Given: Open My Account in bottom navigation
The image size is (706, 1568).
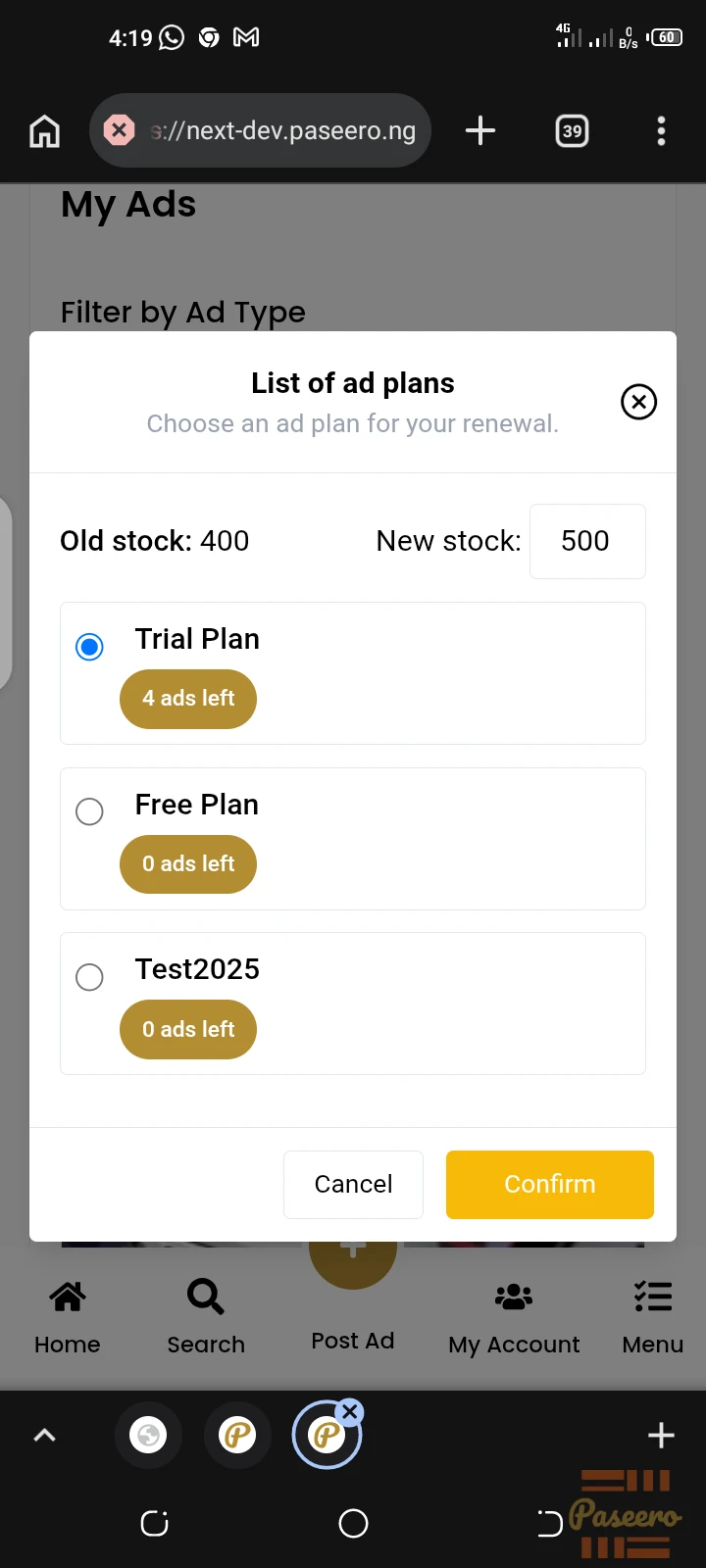Looking at the screenshot, I should point(514,1317).
